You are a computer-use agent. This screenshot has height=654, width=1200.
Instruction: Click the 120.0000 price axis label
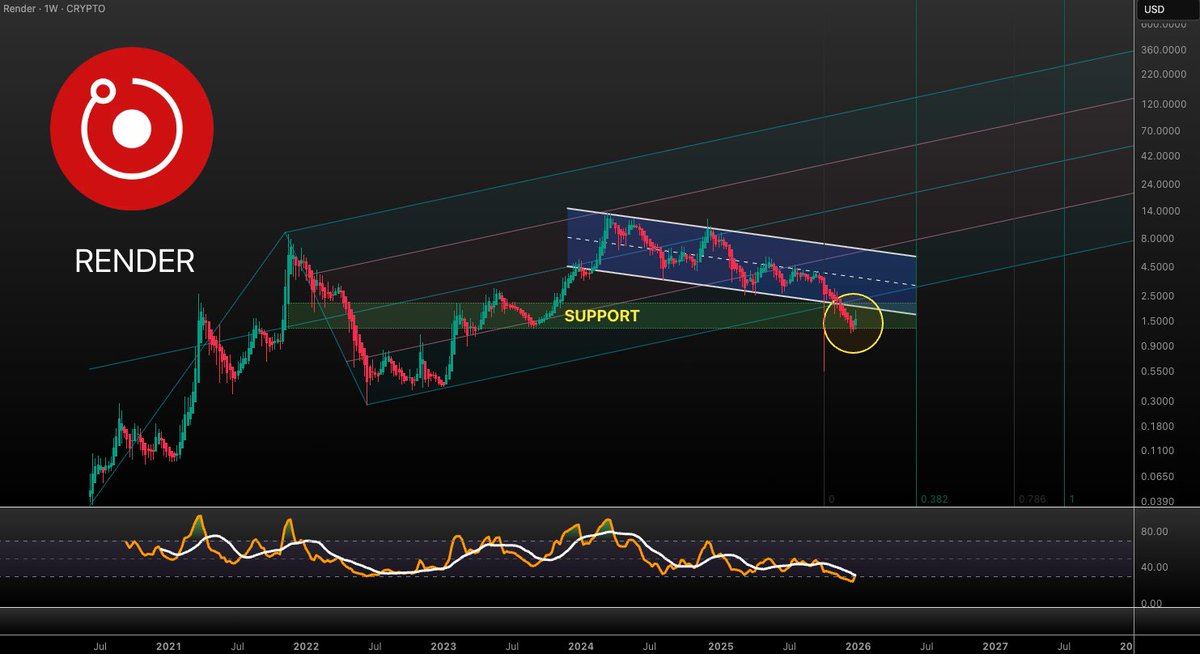click(x=1166, y=104)
